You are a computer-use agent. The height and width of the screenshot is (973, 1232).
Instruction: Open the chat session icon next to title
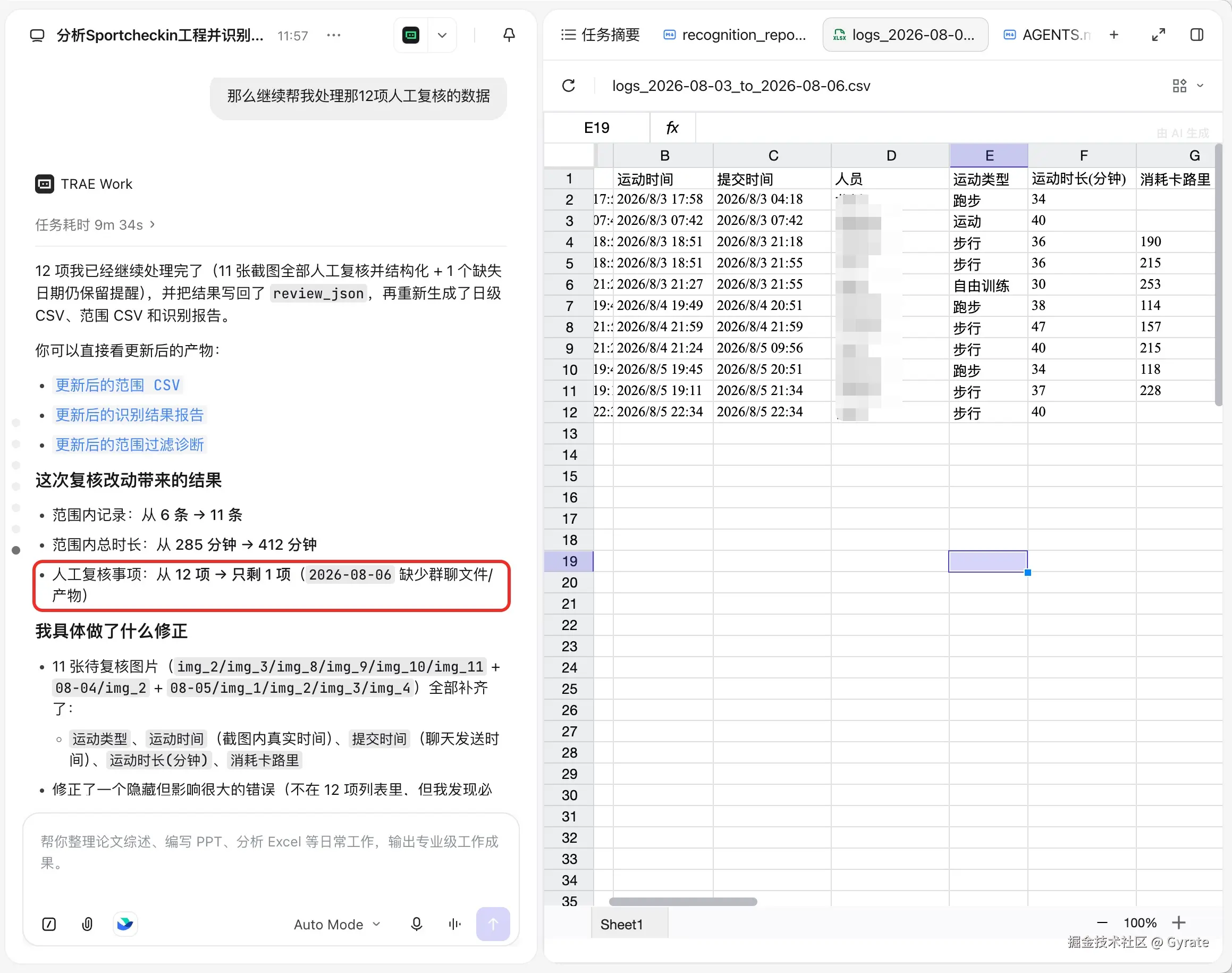point(37,35)
